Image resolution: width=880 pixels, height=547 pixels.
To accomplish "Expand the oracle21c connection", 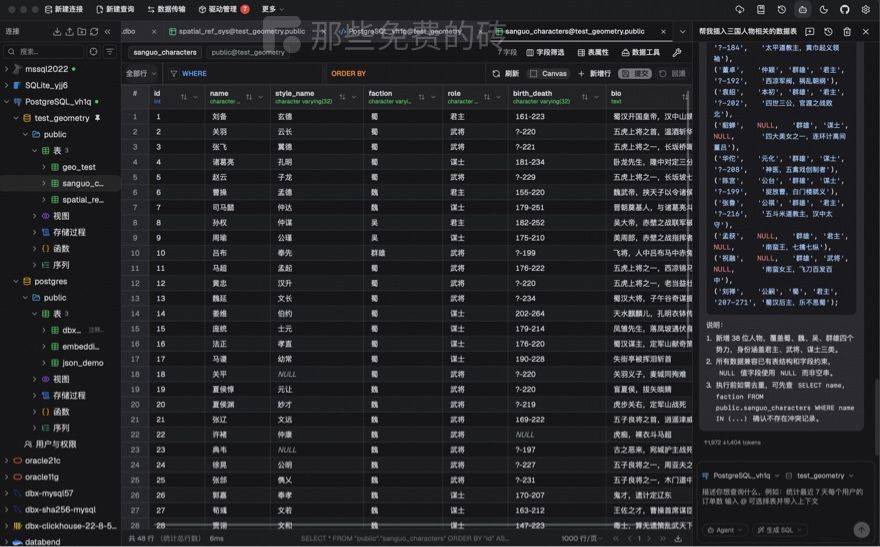I will (6, 461).
